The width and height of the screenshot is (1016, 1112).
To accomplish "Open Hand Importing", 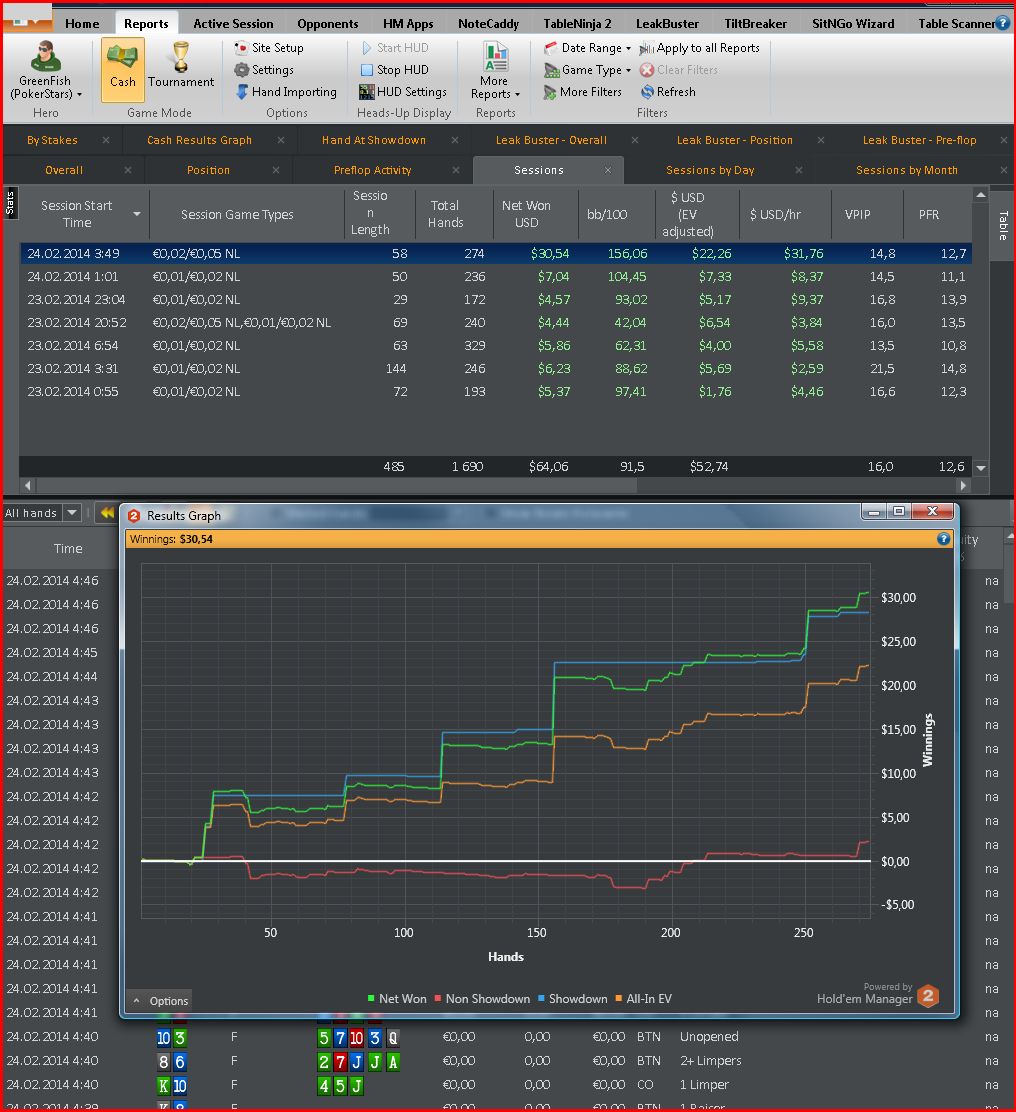I will click(x=286, y=91).
